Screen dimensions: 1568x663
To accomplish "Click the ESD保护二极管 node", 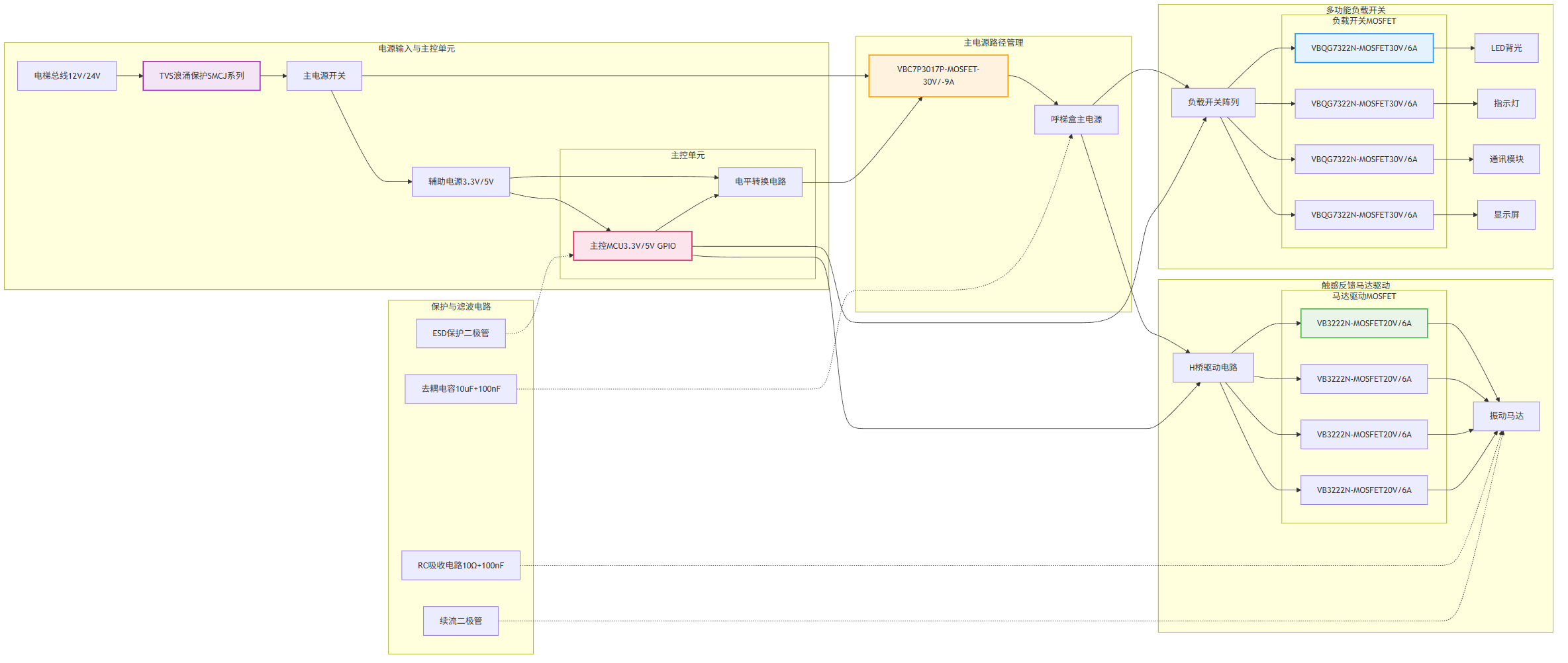I will pyautogui.click(x=461, y=333).
